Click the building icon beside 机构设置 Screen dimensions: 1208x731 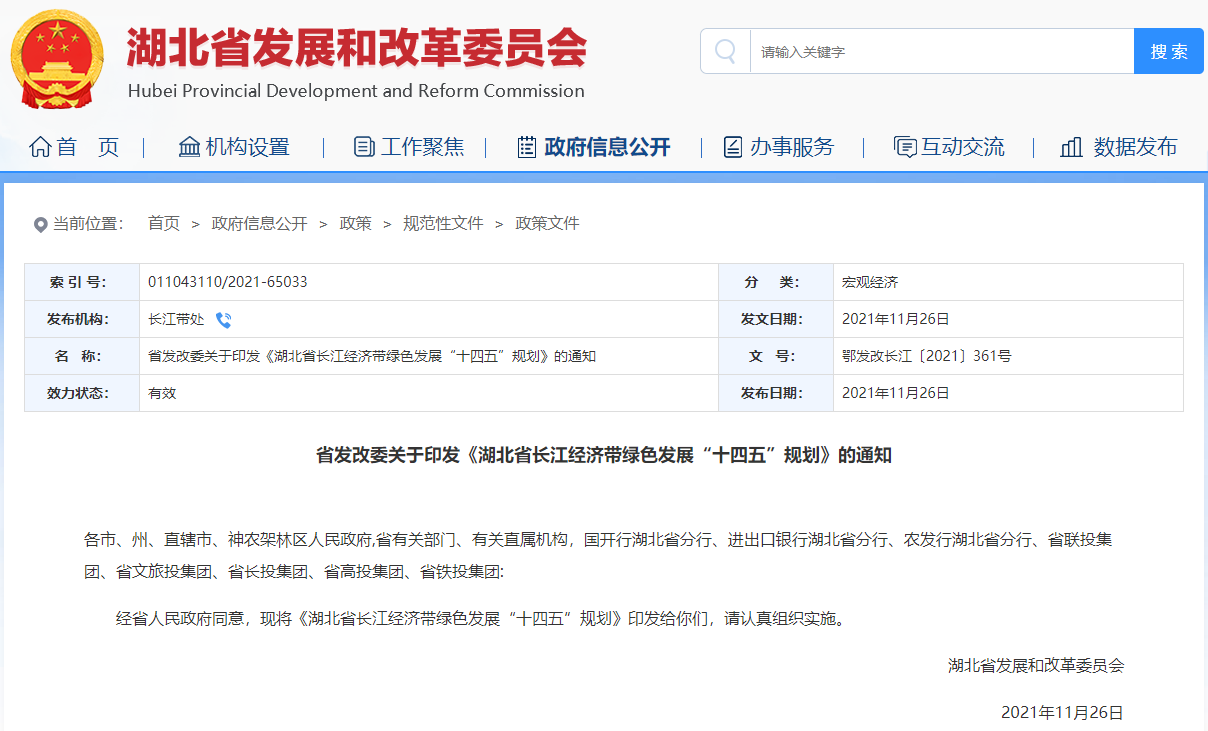coord(189,147)
